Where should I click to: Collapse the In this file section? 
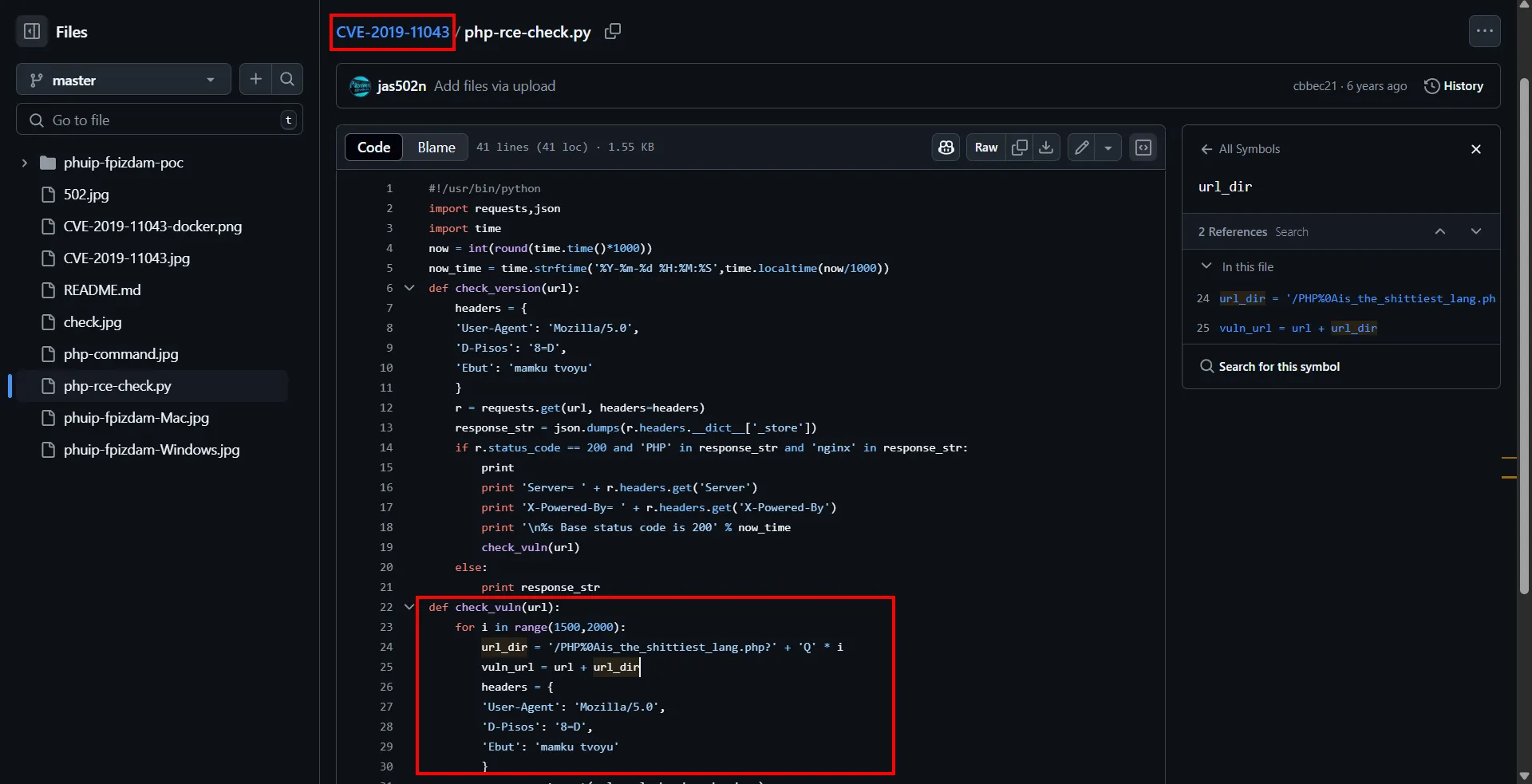1207,266
